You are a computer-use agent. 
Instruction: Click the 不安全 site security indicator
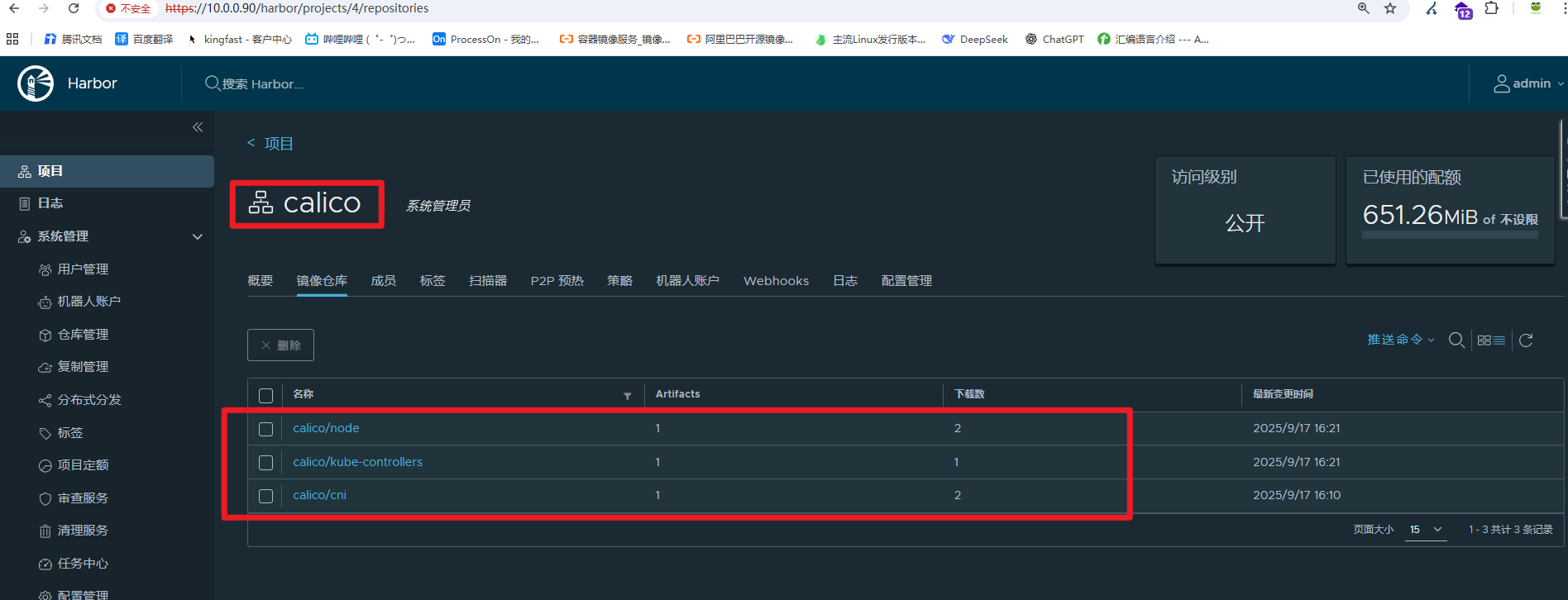pyautogui.click(x=128, y=8)
